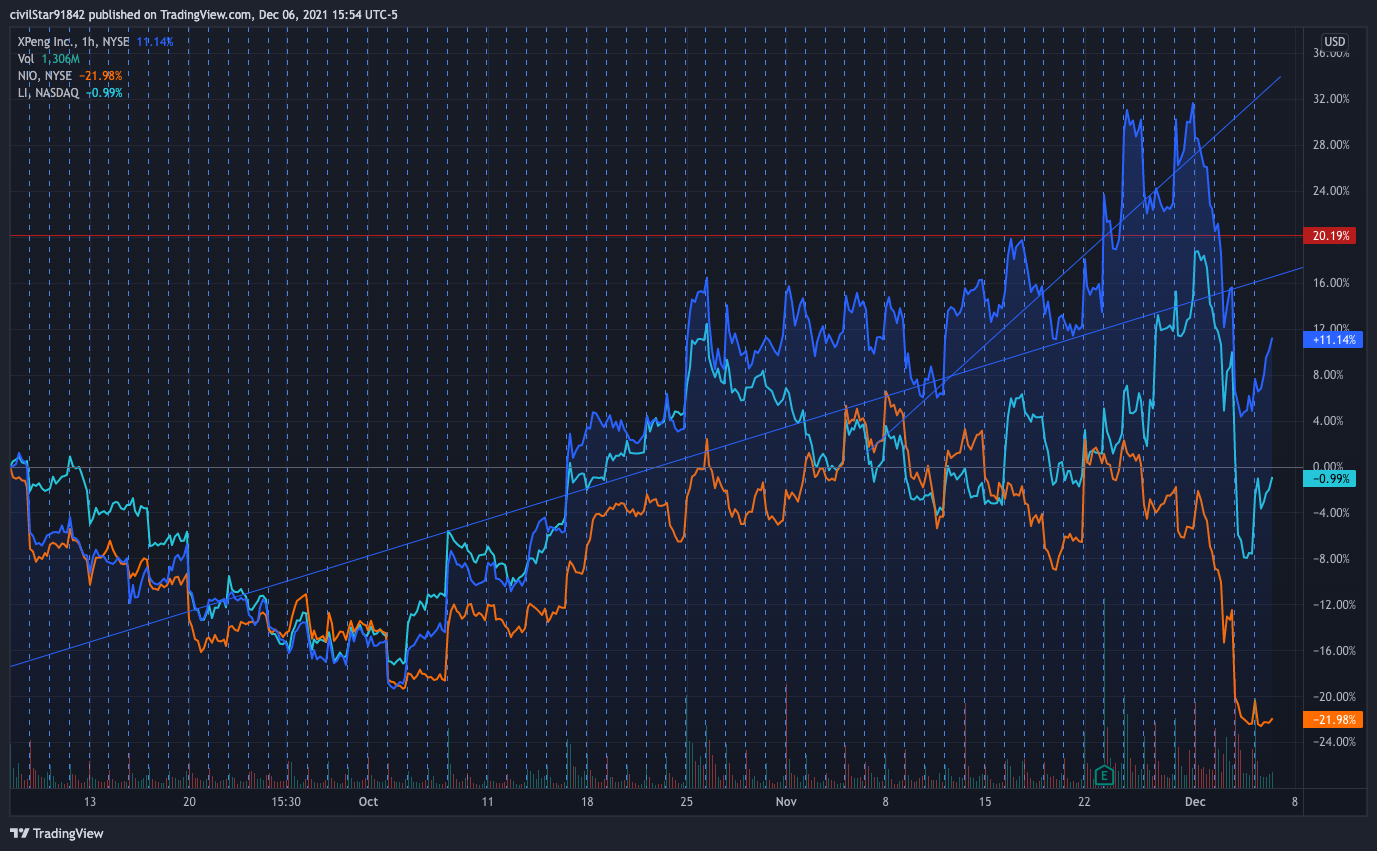Click the -24.00% scale label

click(1333, 742)
